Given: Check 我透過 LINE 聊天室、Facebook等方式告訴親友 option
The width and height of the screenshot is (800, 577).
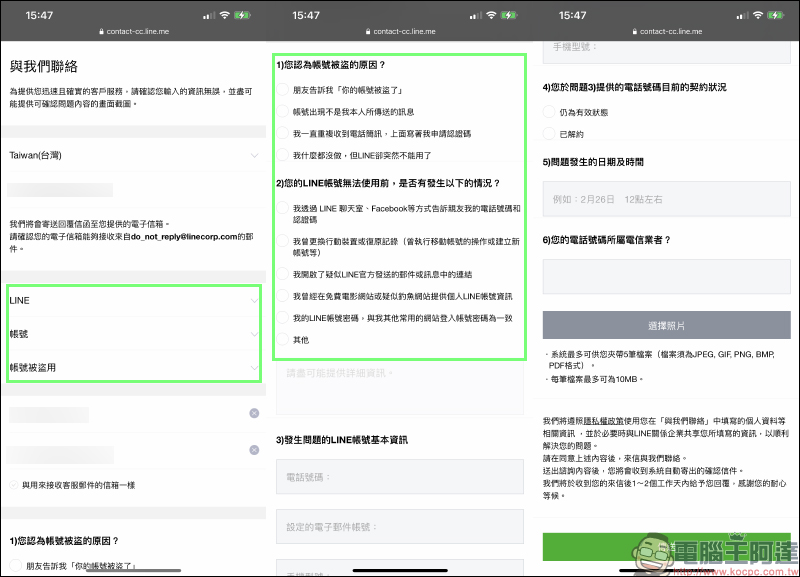Looking at the screenshot, I should (283, 208).
